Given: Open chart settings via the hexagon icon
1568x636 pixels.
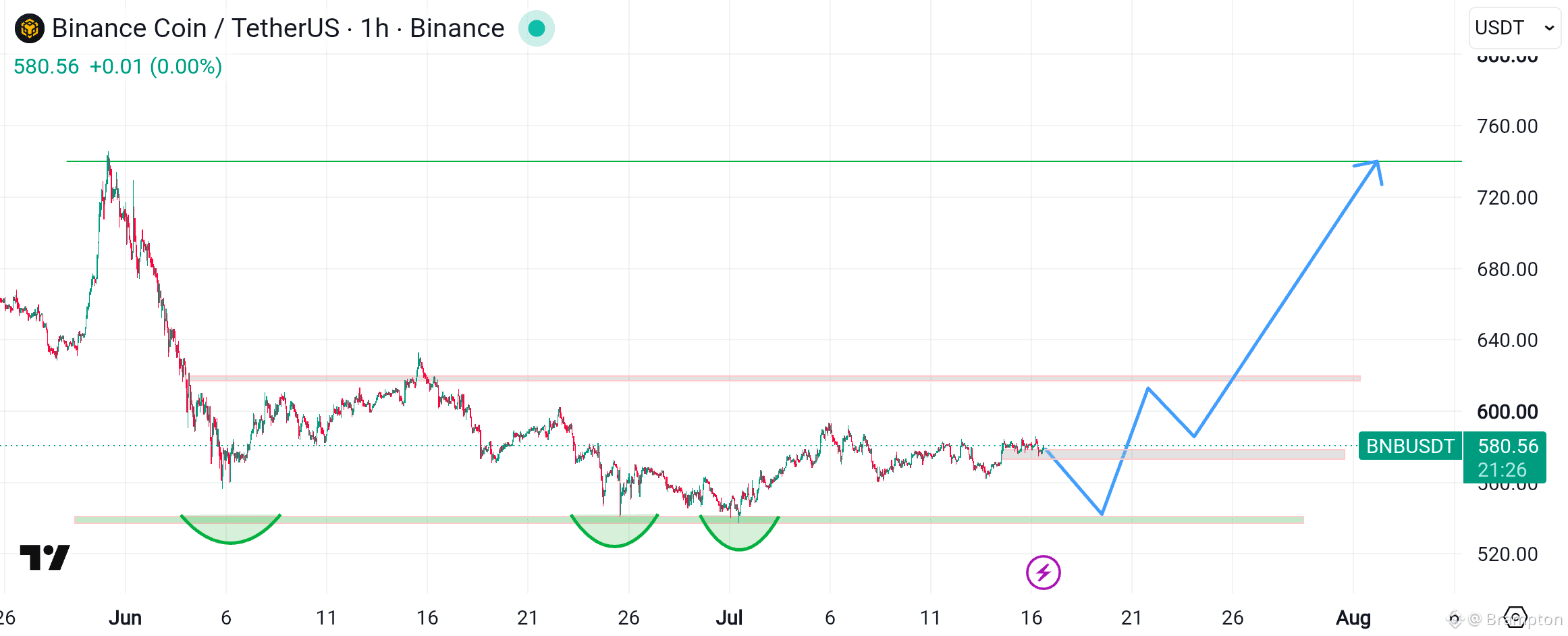Looking at the screenshot, I should (1515, 618).
